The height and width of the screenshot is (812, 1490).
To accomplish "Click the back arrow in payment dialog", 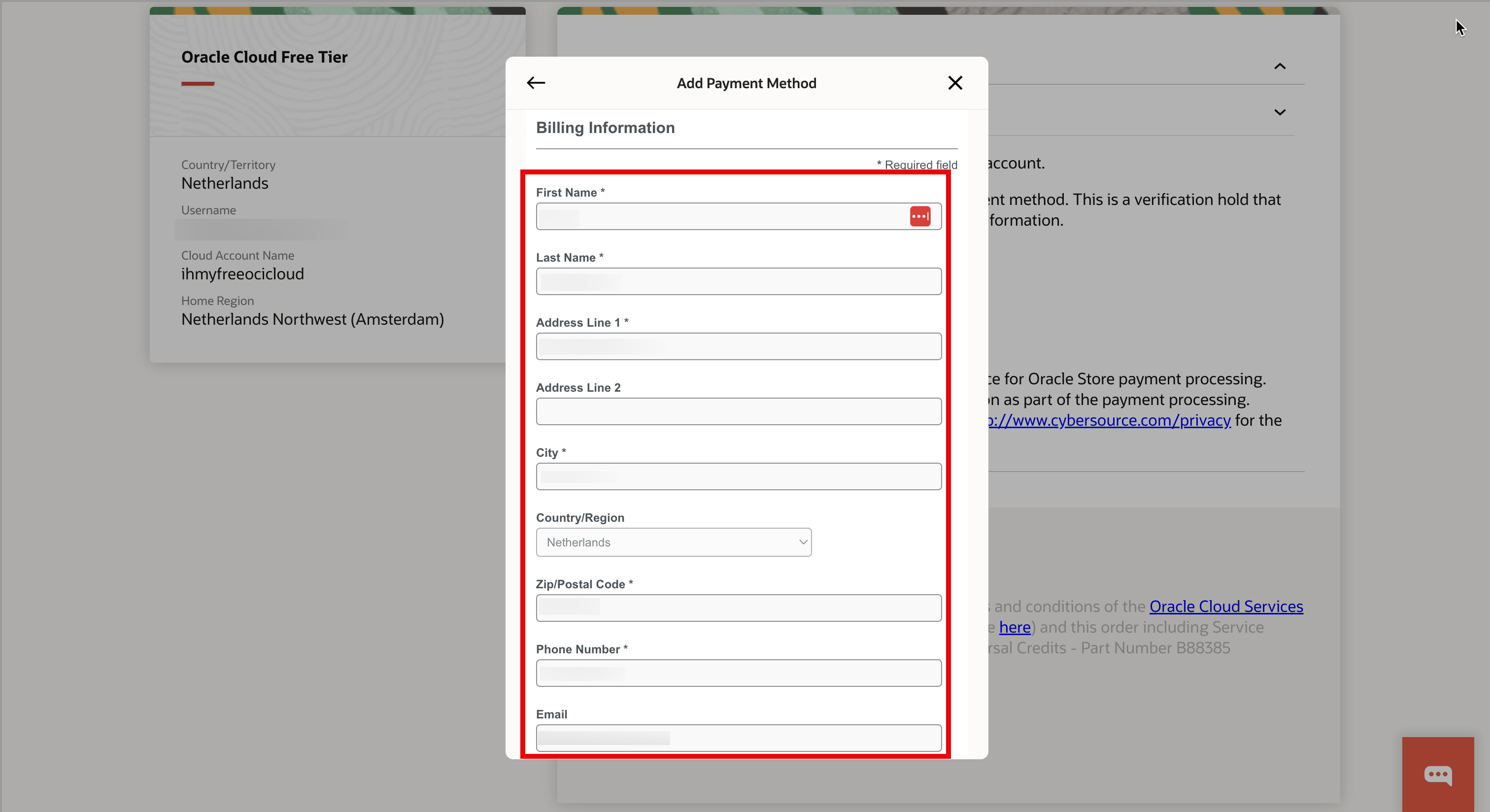I will 536,83.
